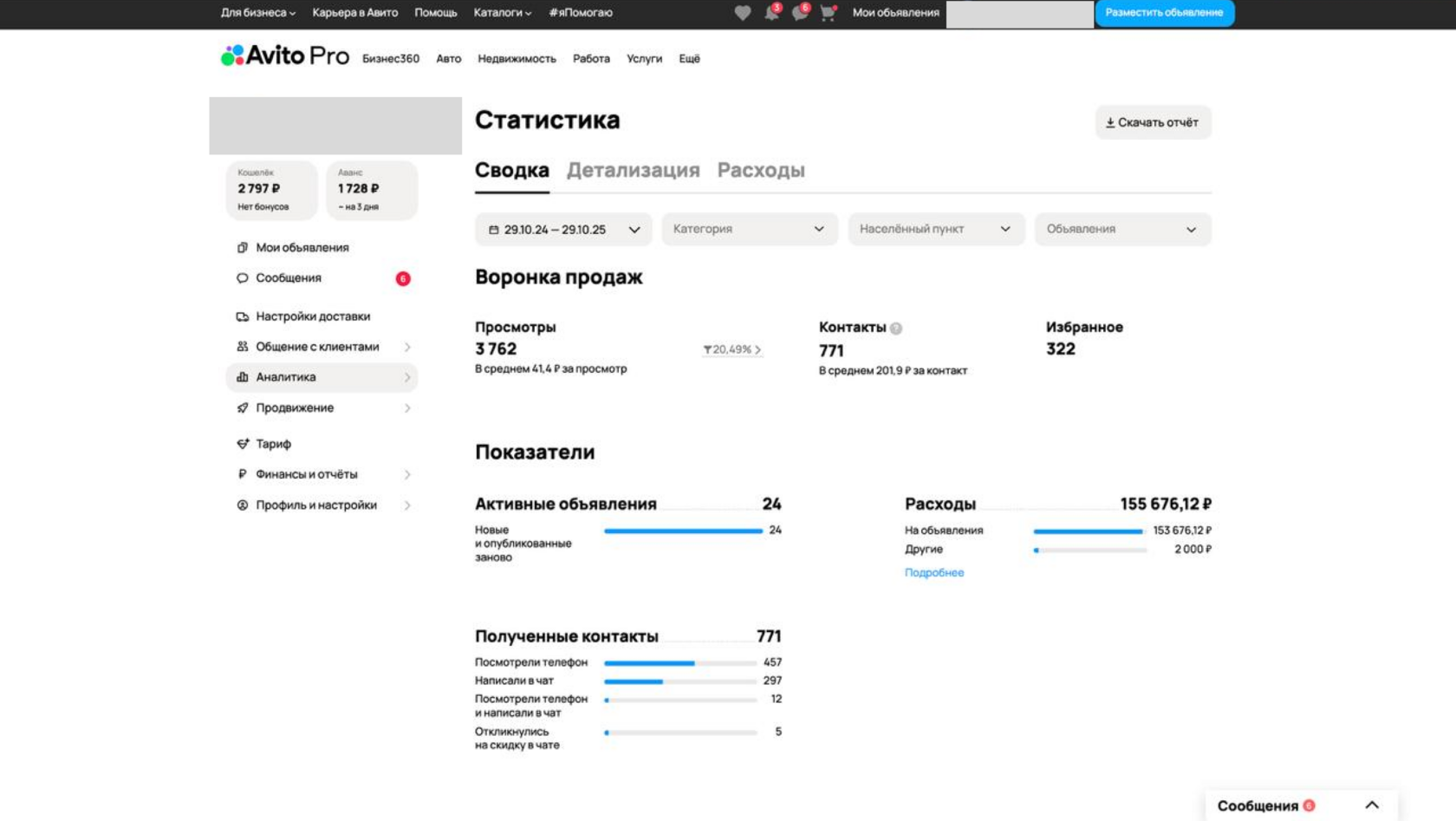The height and width of the screenshot is (821, 1456).
Task: Open messages chat bubble icon in header
Action: [800, 12]
